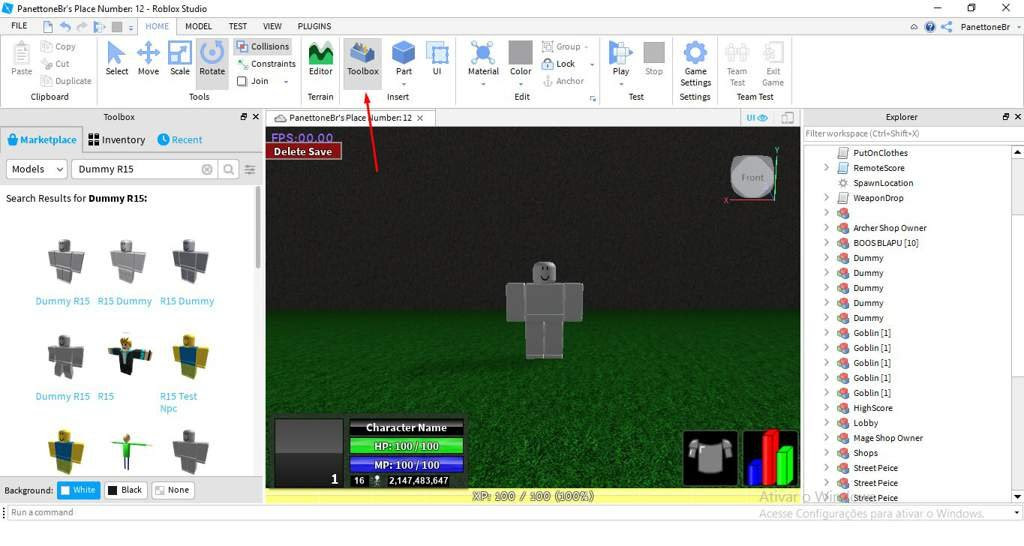This screenshot has width=1024, height=546.
Task: Expand the Mage Shop Owner node
Action: pos(827,438)
